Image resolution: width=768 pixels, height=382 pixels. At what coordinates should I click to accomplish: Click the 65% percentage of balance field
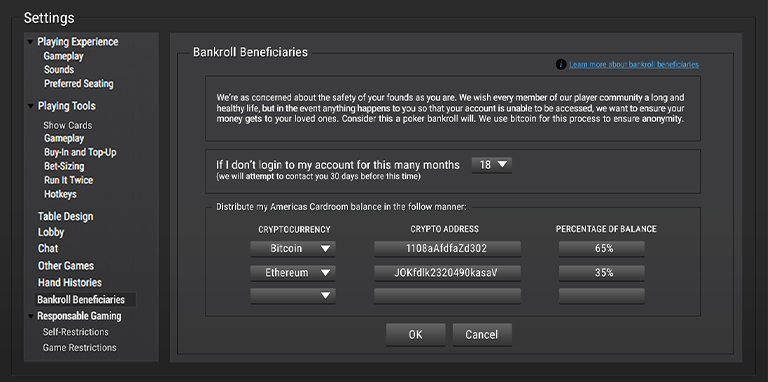[601, 249]
